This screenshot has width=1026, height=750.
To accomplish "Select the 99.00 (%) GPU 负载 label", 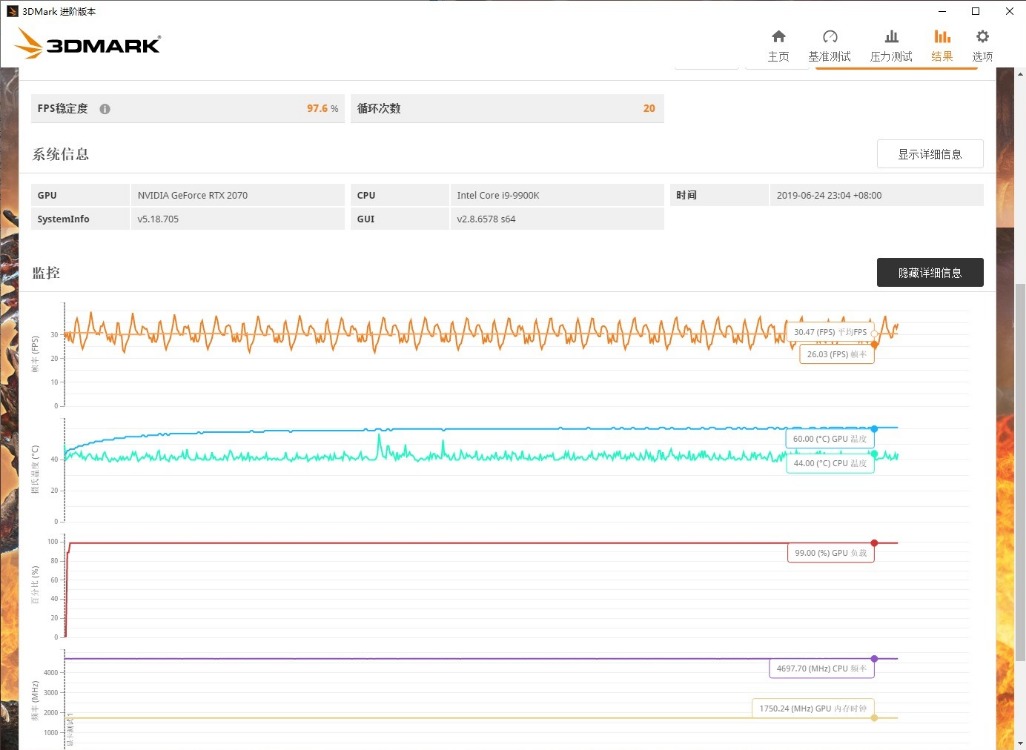I will point(831,552).
